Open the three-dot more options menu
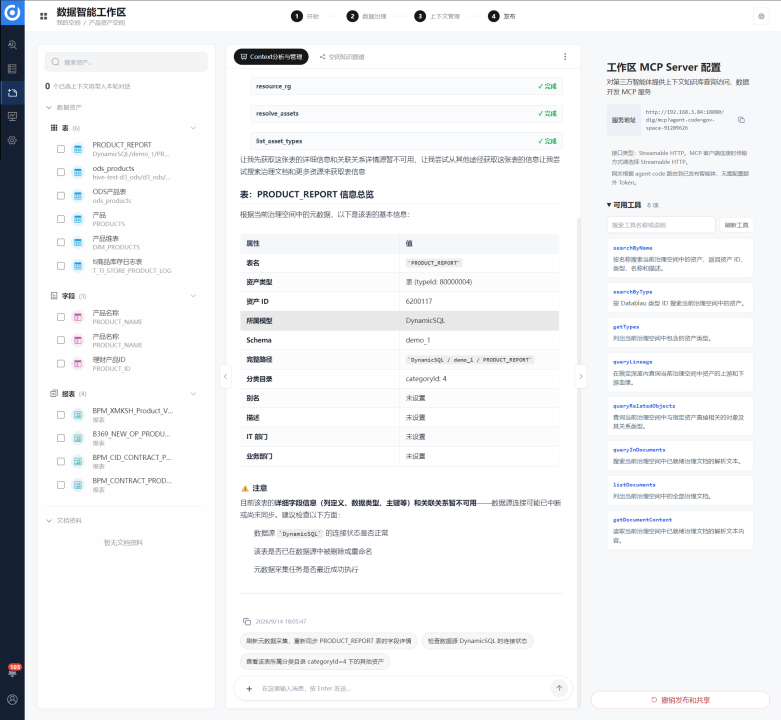This screenshot has width=781, height=720. tap(565, 57)
